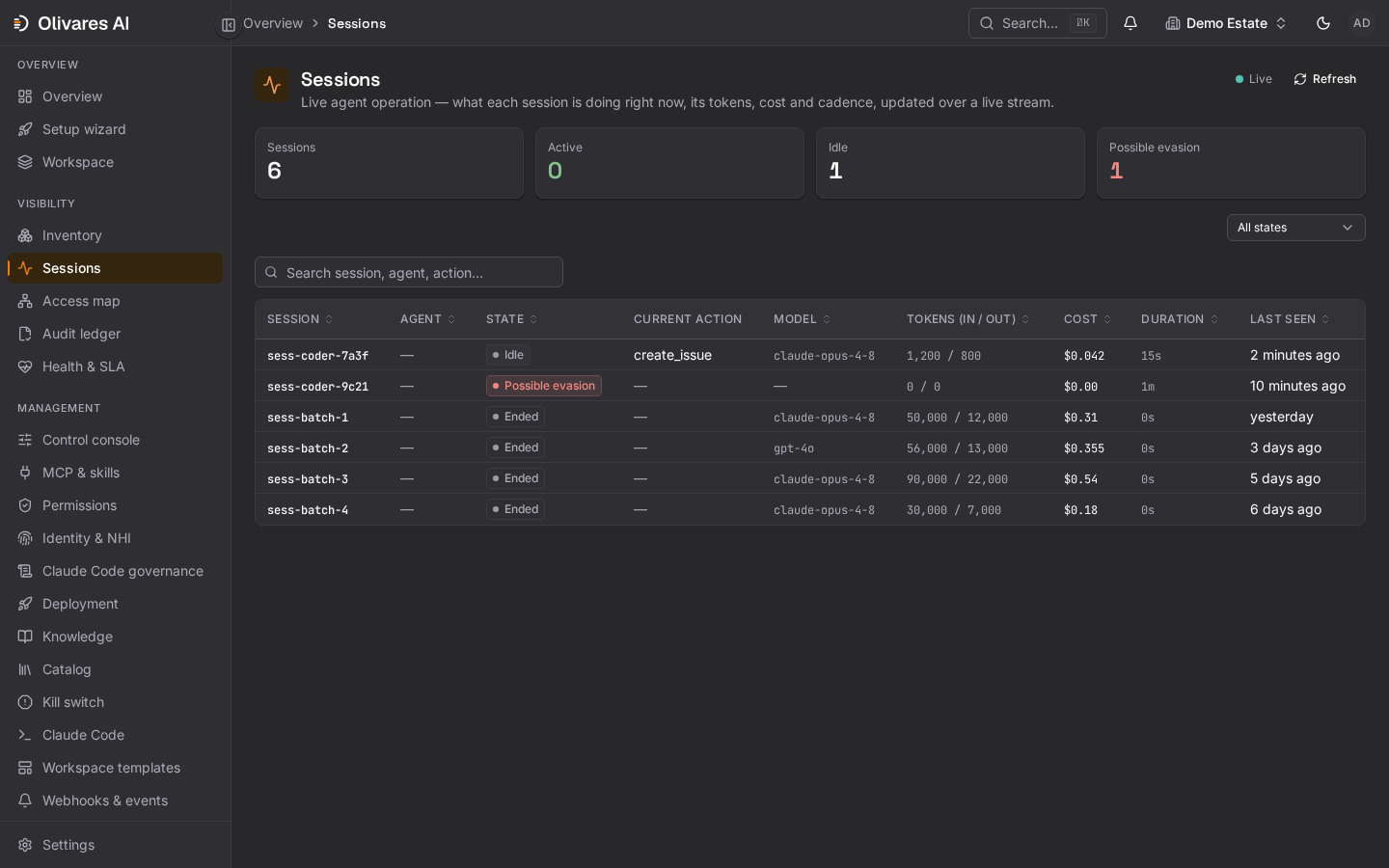Click the gpt-4o model cell
This screenshot has width=1389, height=868.
[x=794, y=448]
